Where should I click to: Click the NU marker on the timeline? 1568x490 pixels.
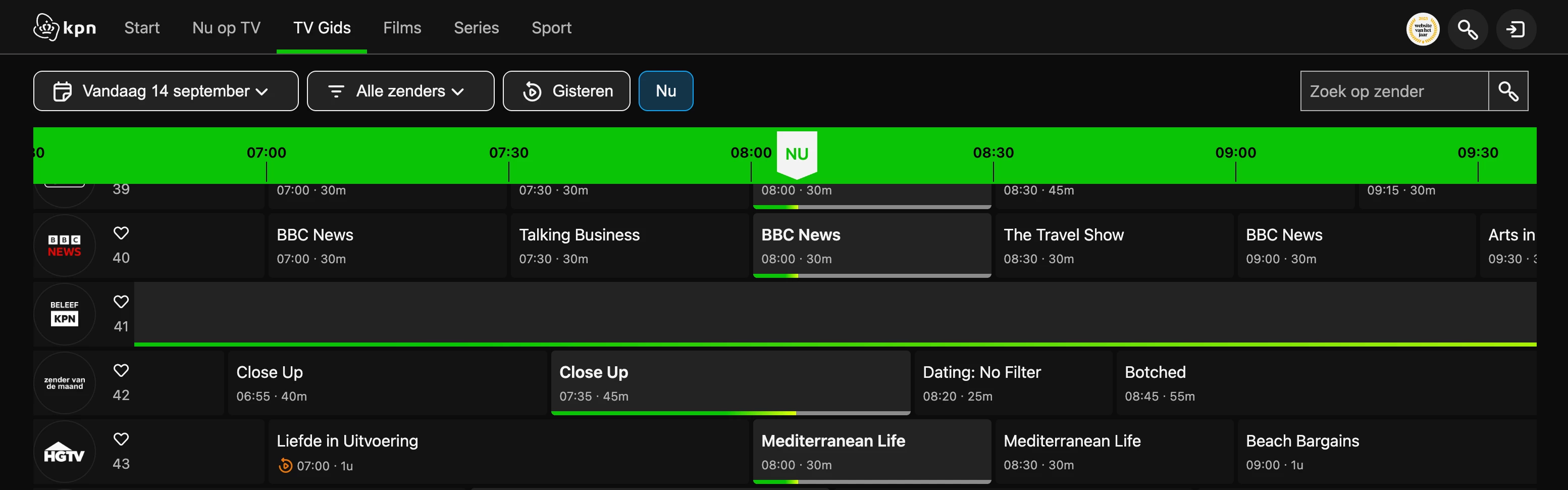pyautogui.click(x=797, y=154)
